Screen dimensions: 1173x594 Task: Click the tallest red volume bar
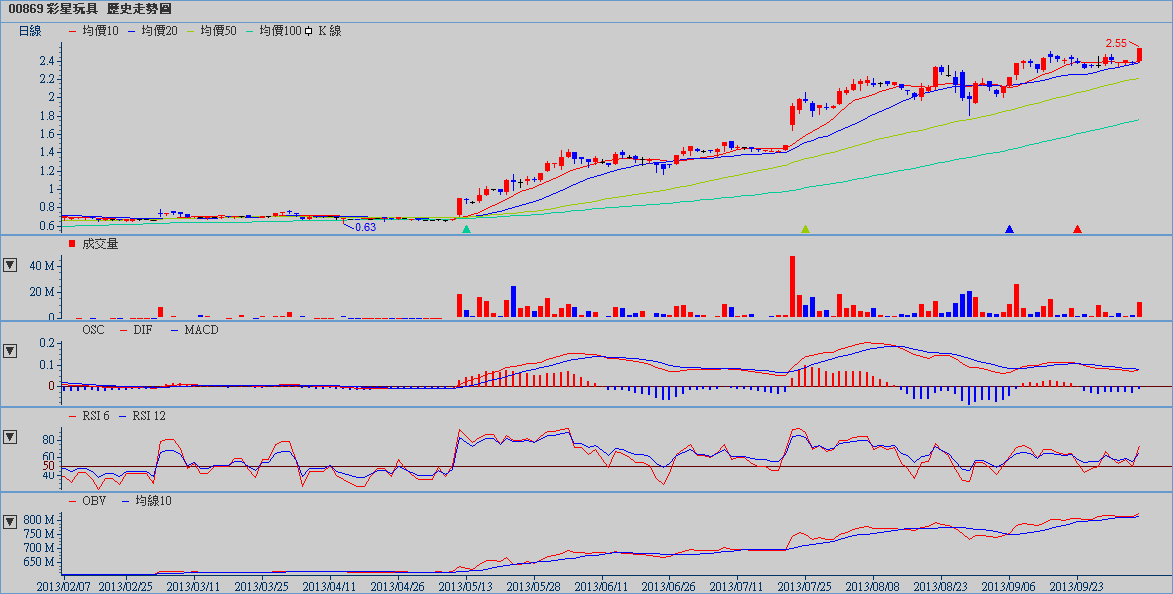pos(792,286)
